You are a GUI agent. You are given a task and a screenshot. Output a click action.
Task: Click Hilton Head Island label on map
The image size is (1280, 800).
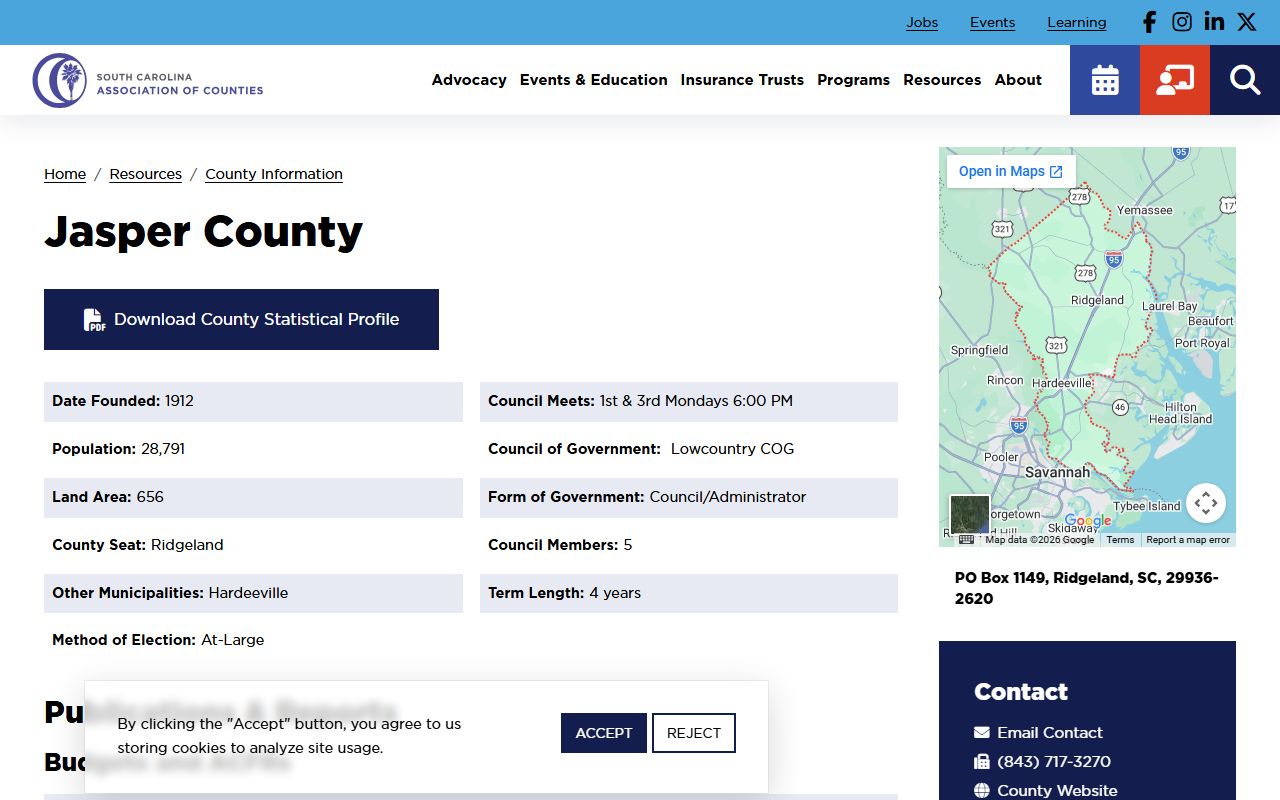[1180, 413]
